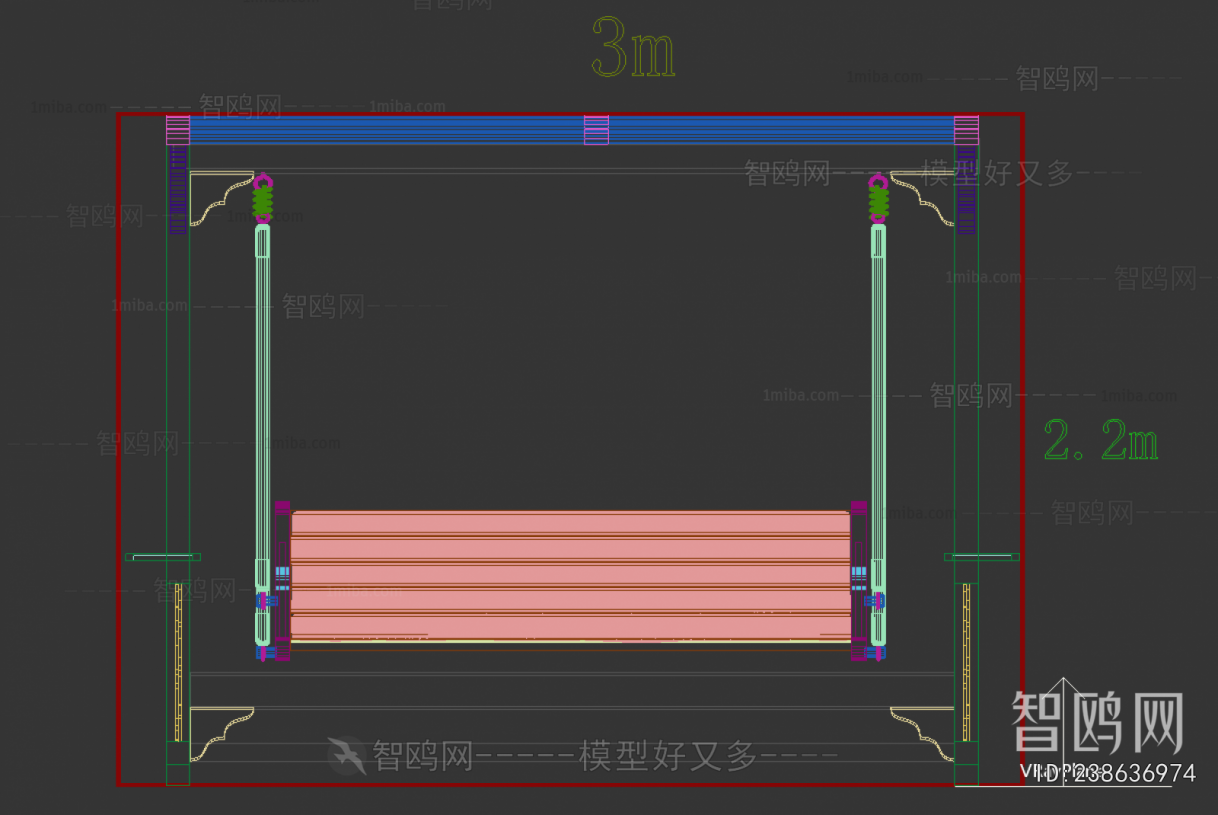Click the bird logo in the bottom watermark

[347, 756]
